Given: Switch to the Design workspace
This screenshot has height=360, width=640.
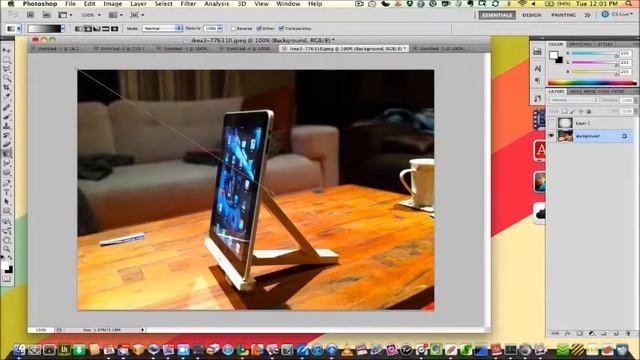Looking at the screenshot, I should (x=532, y=15).
